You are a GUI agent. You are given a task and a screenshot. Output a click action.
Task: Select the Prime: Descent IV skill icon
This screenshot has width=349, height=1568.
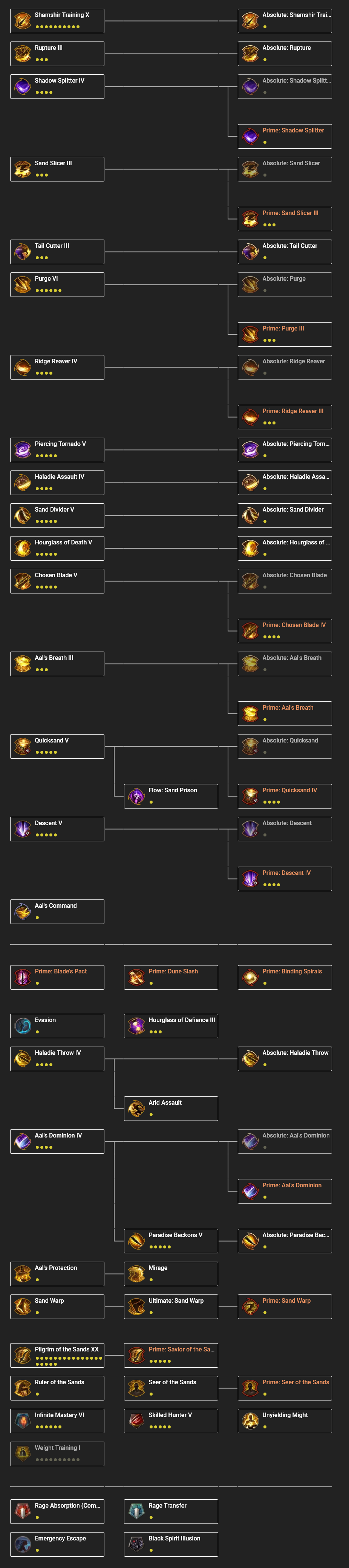point(249,878)
